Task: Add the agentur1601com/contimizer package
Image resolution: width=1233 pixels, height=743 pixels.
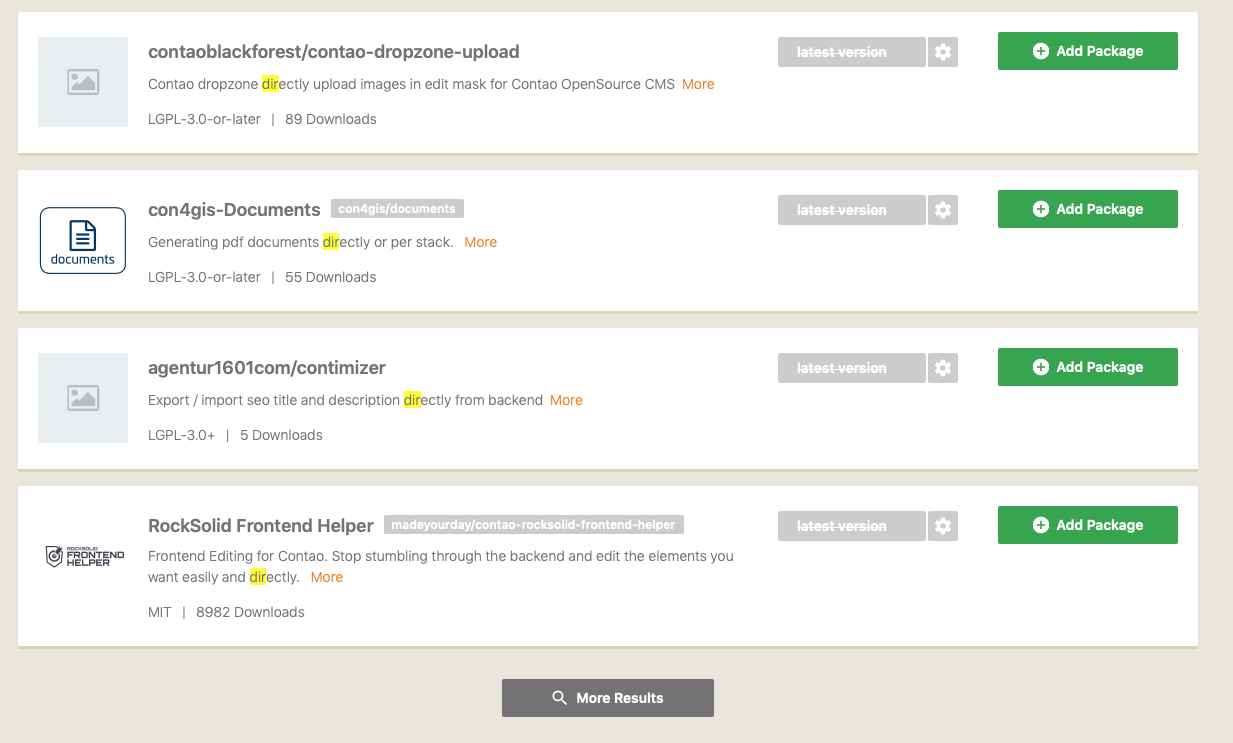Action: coord(1088,367)
